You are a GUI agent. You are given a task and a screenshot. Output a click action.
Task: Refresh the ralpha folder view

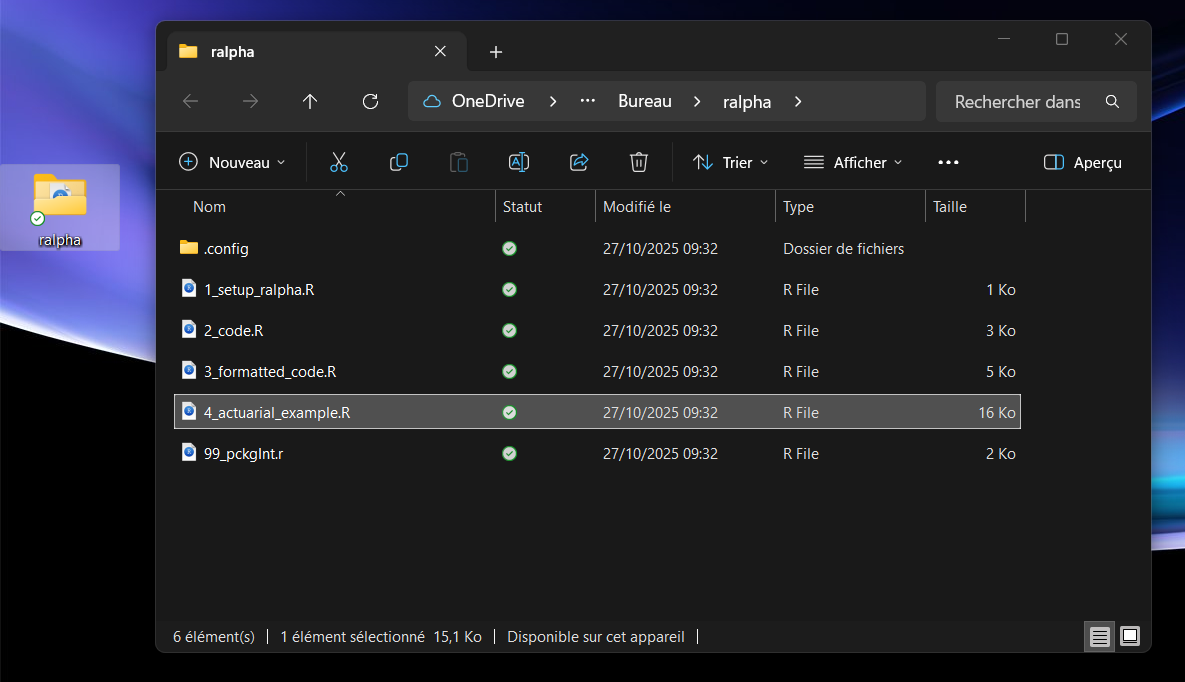pos(370,101)
